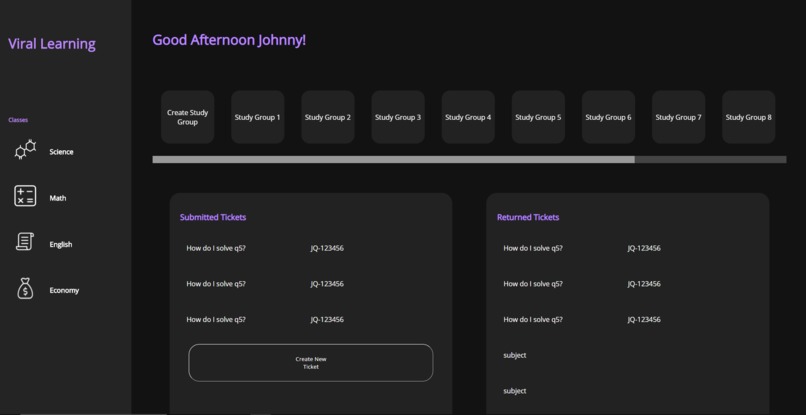This screenshot has width=806, height=415.
Task: Click the second submitted ticket ID JQ-123456
Action: (x=327, y=284)
